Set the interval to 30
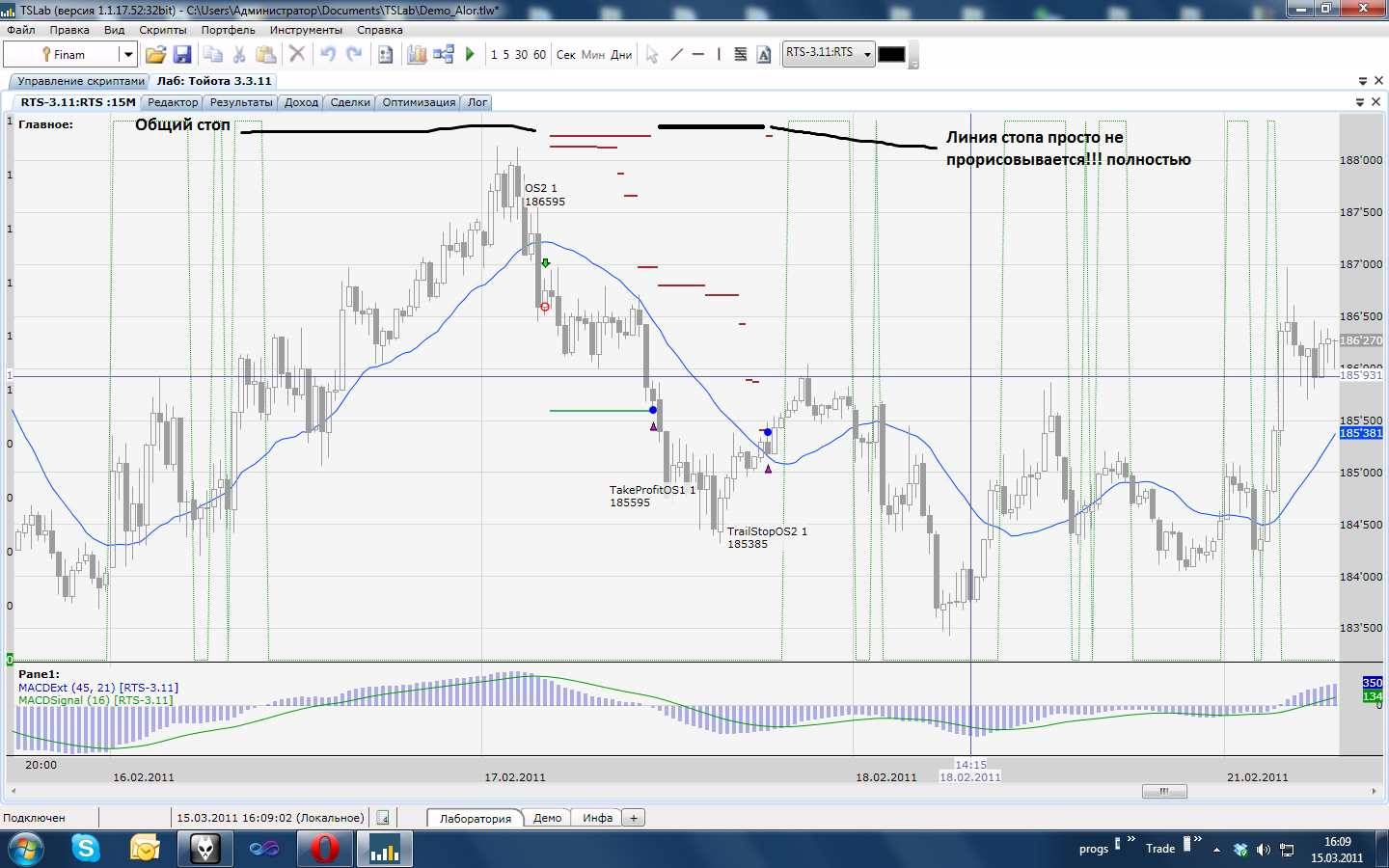 [522, 55]
